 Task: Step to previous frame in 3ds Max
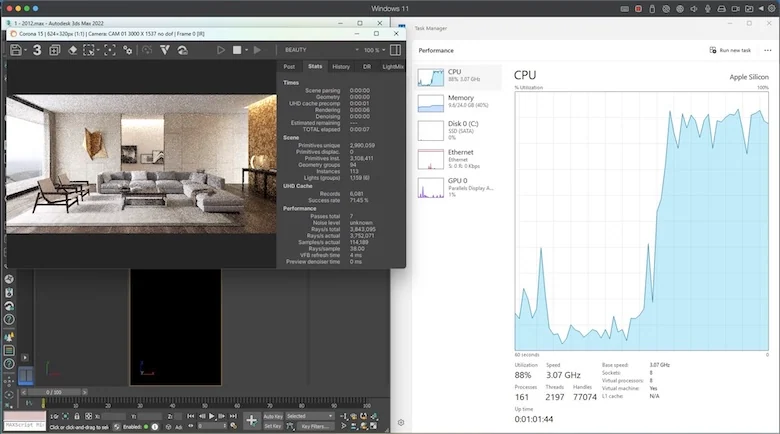tap(201, 416)
